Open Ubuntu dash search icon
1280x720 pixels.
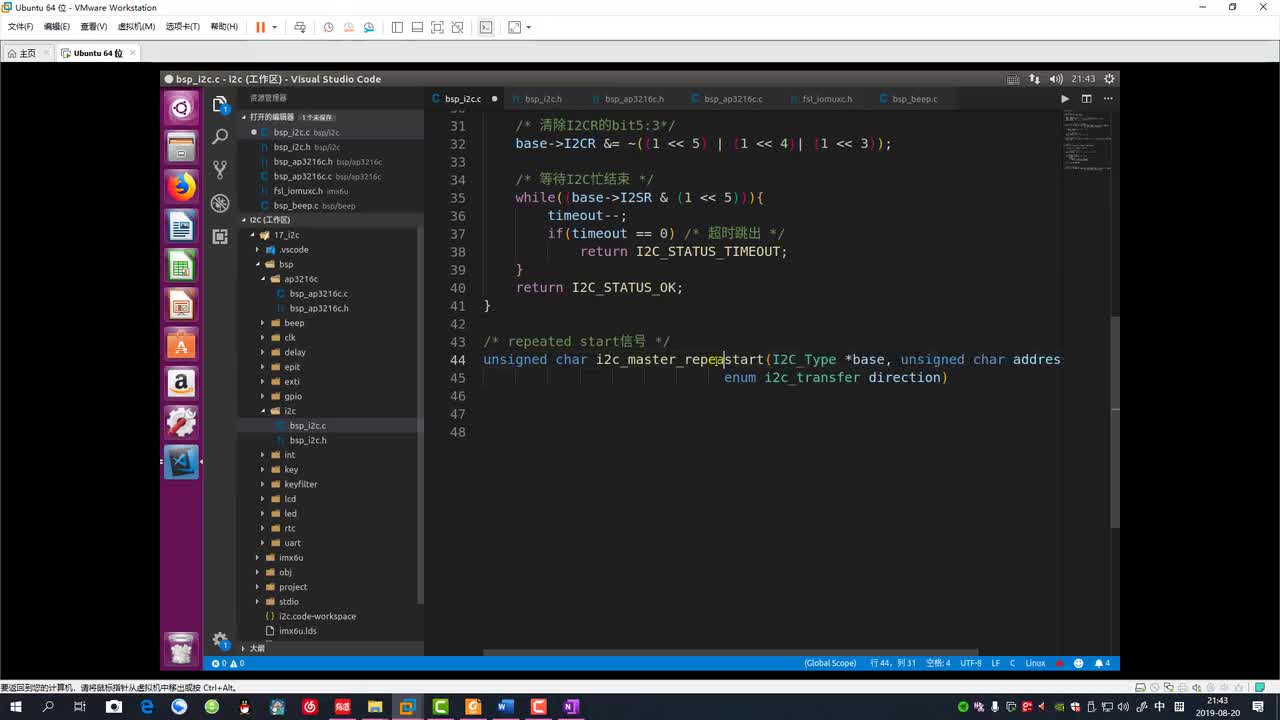181,108
